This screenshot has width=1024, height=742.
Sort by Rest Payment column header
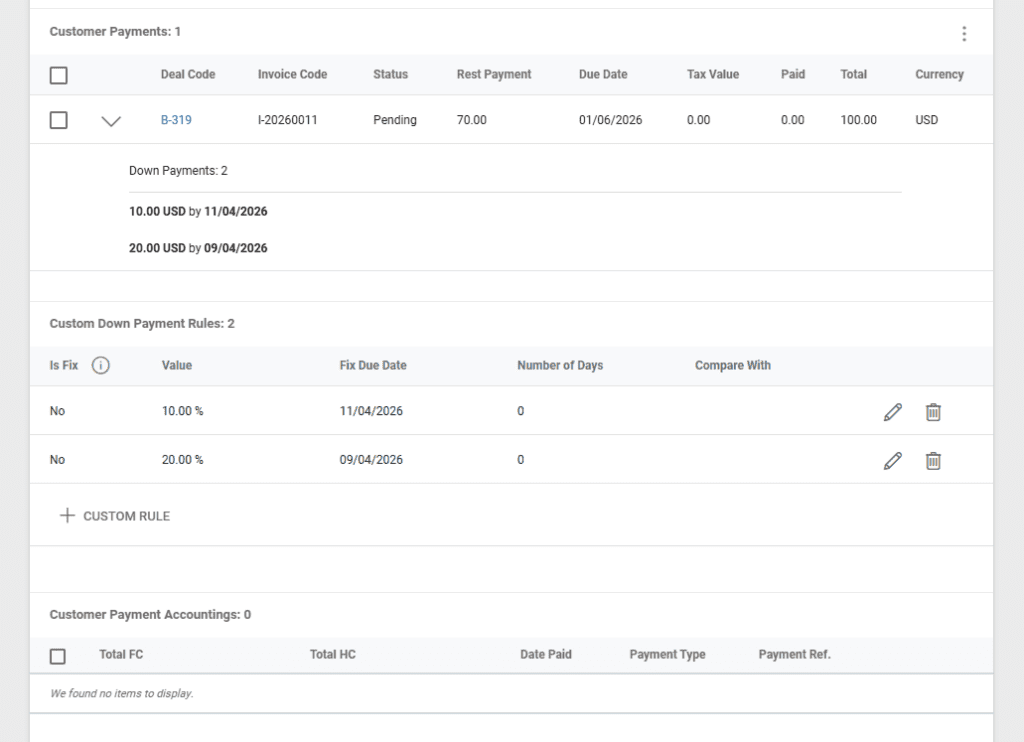(494, 75)
